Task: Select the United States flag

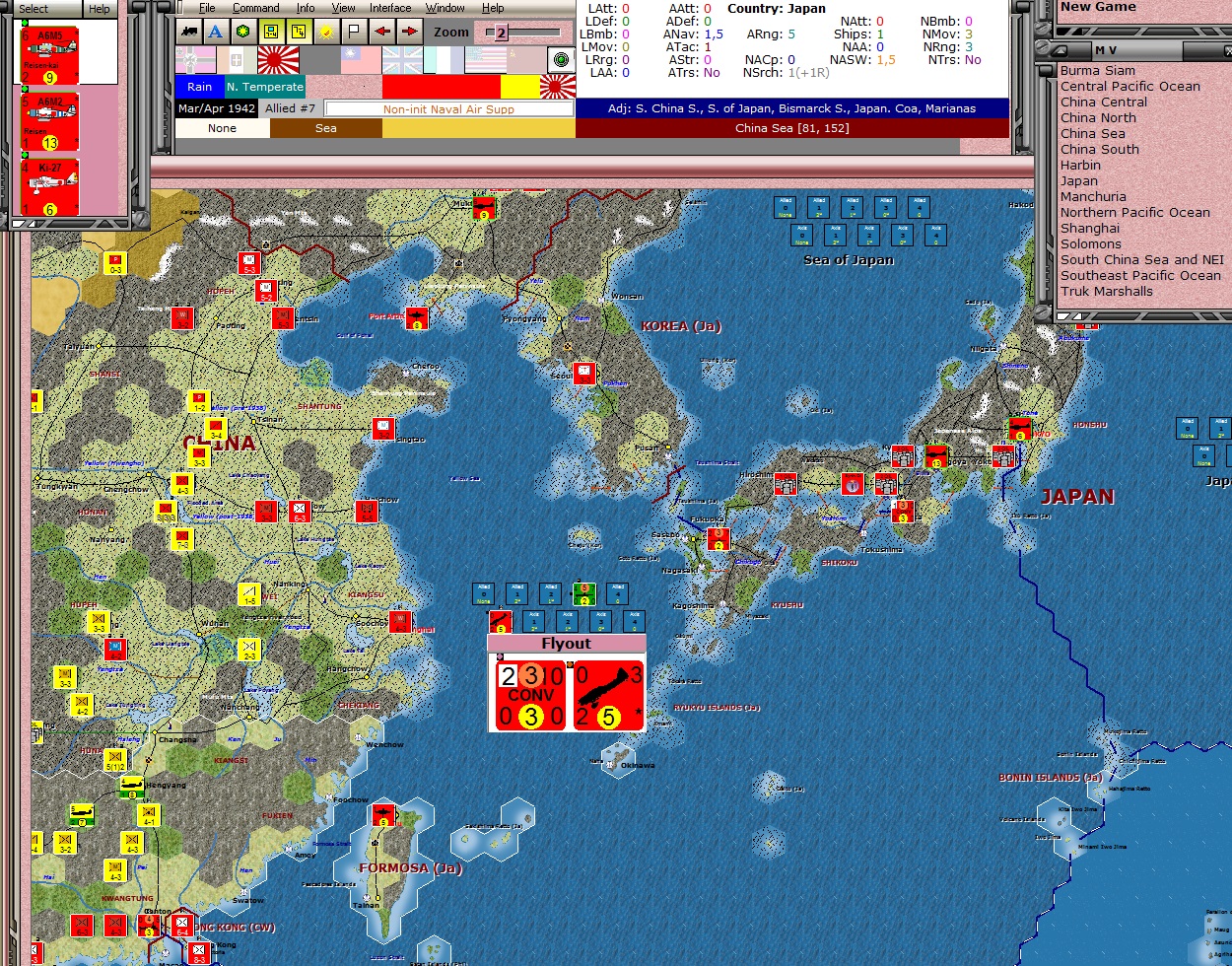Action: click(485, 60)
